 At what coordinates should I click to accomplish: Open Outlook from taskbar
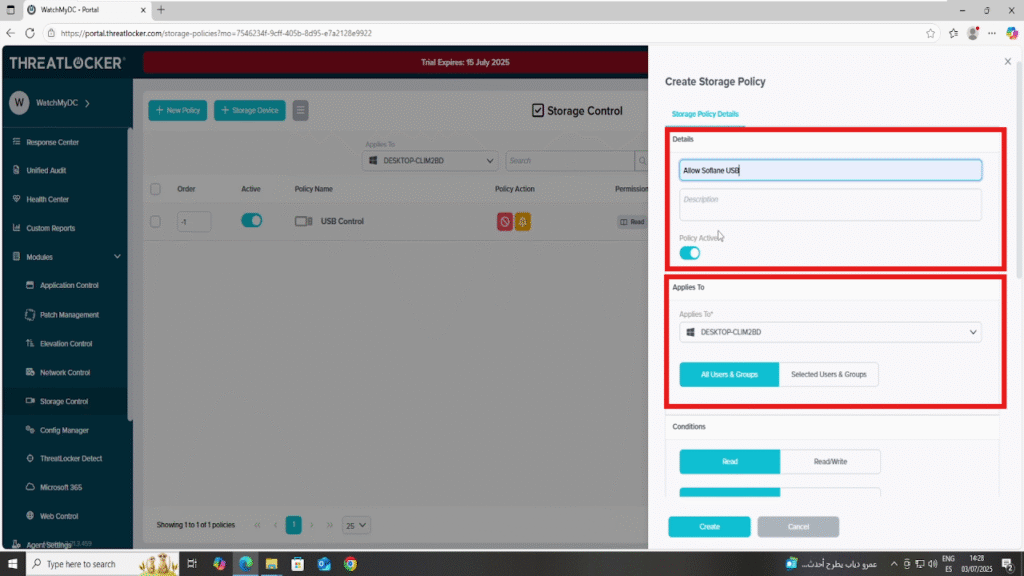(324, 564)
